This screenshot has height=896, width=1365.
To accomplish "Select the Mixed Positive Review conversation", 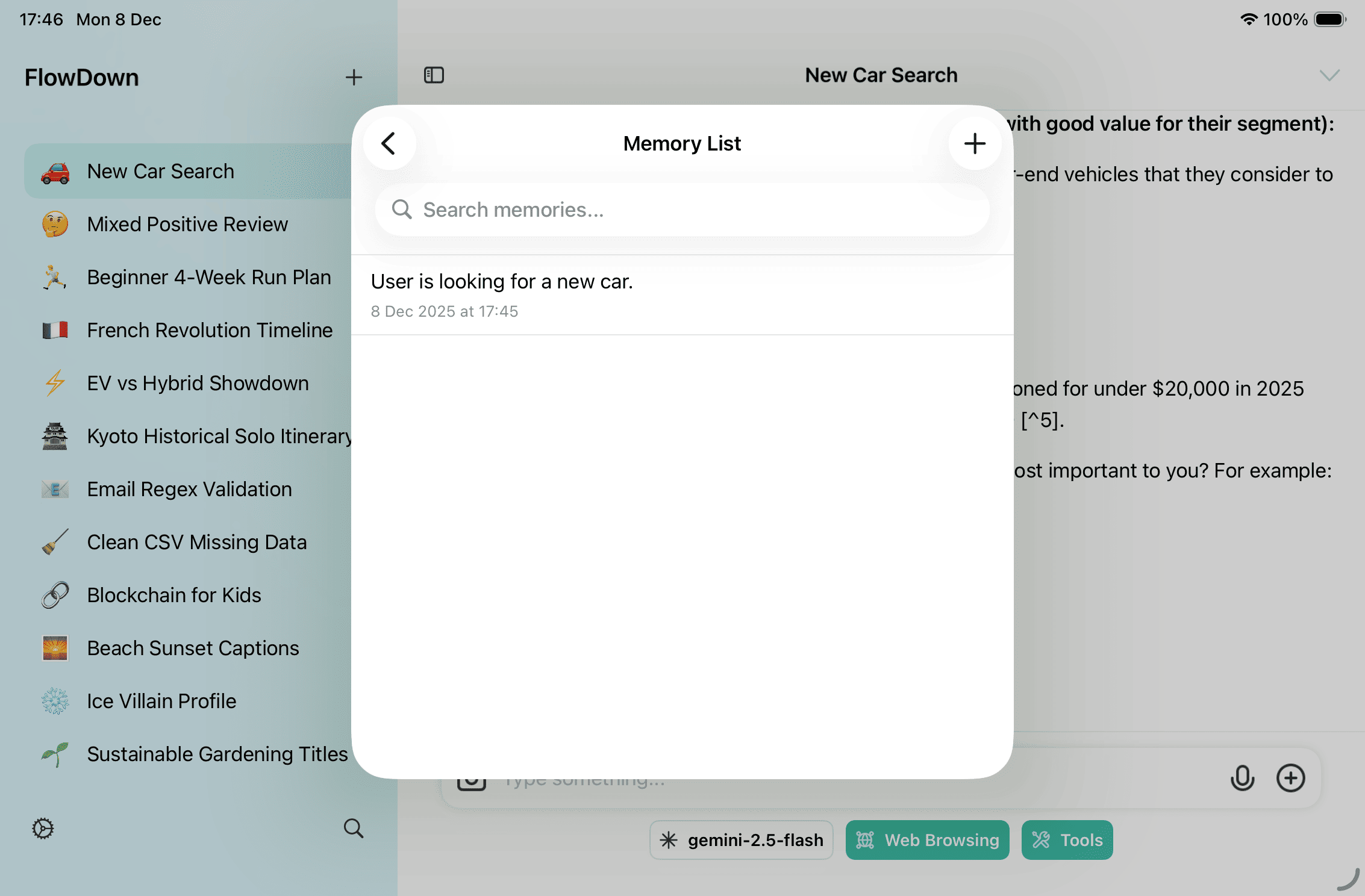I will (187, 224).
